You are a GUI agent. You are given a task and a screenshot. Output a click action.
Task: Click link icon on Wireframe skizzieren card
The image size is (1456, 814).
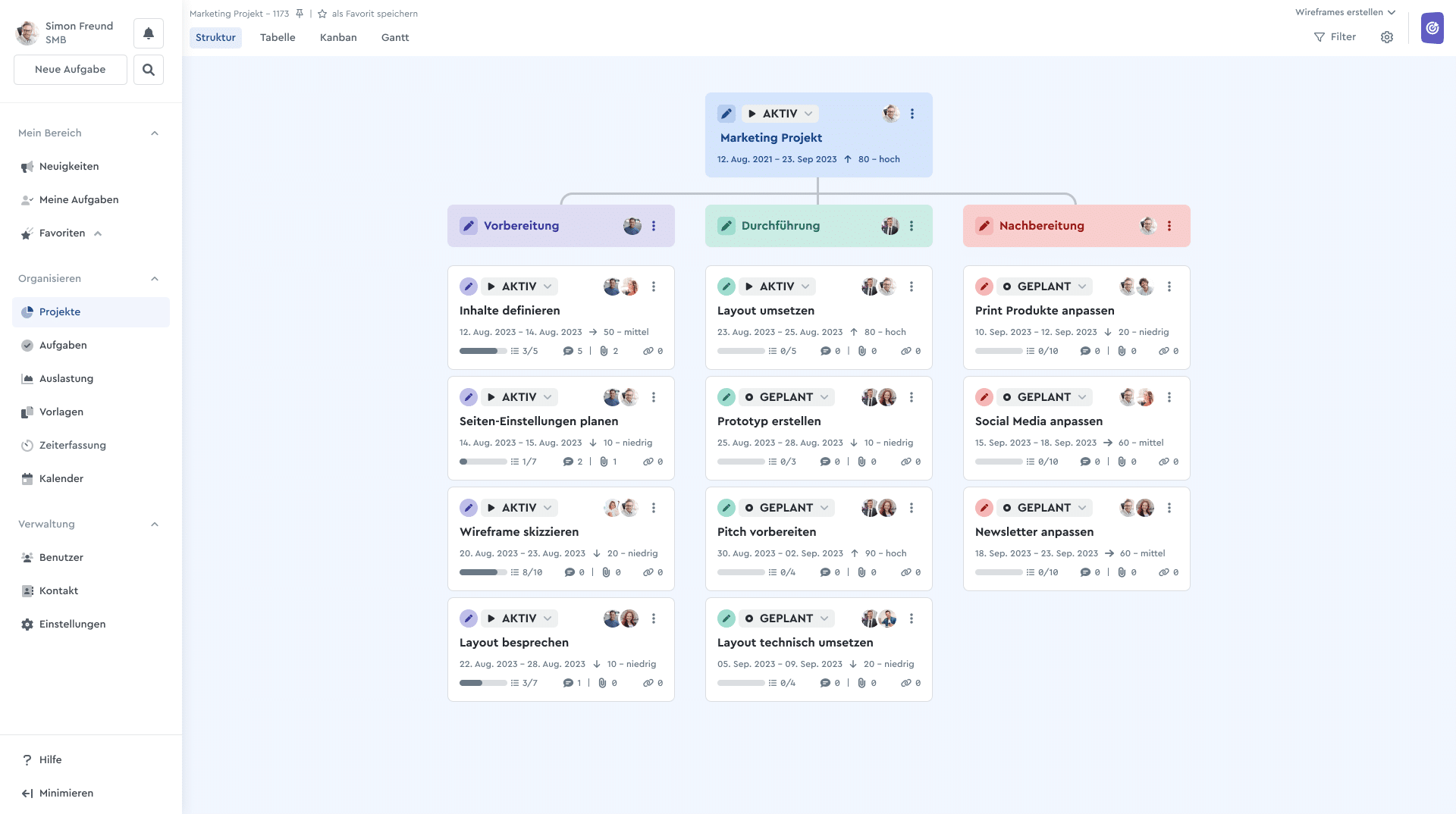point(648,573)
